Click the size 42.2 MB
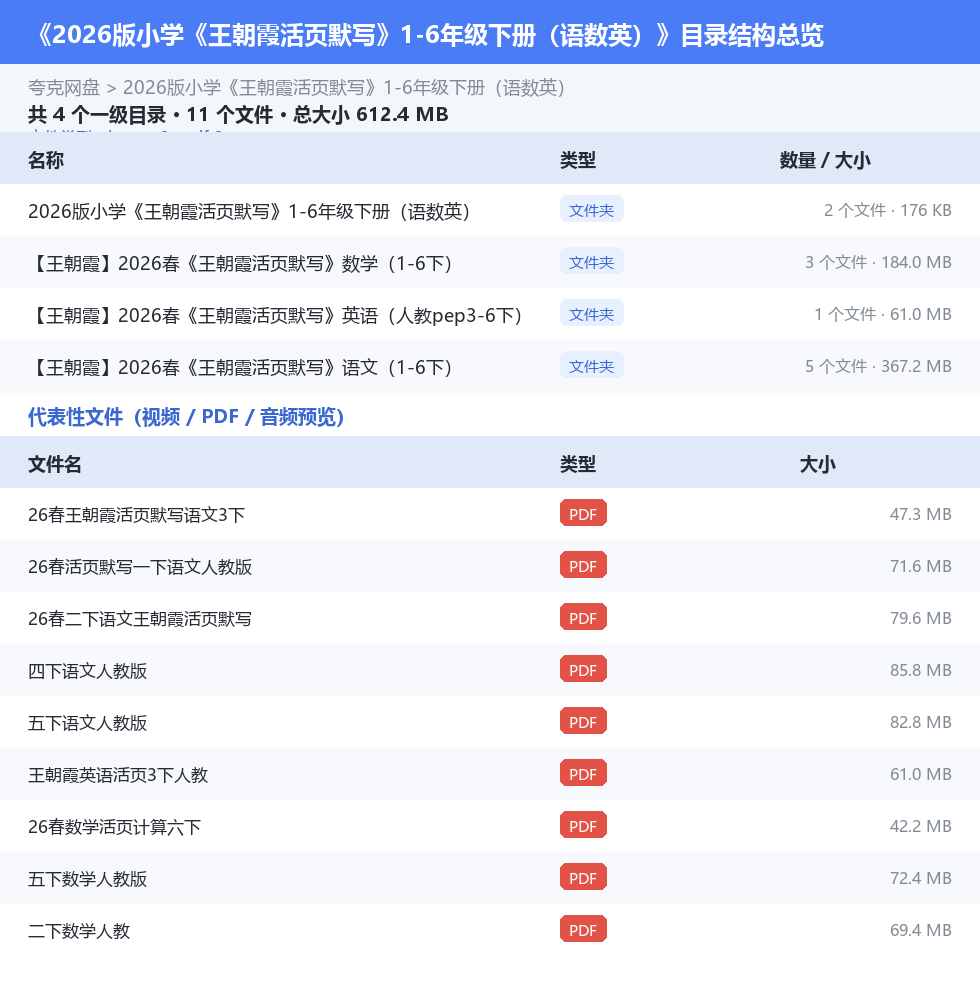 tap(920, 826)
